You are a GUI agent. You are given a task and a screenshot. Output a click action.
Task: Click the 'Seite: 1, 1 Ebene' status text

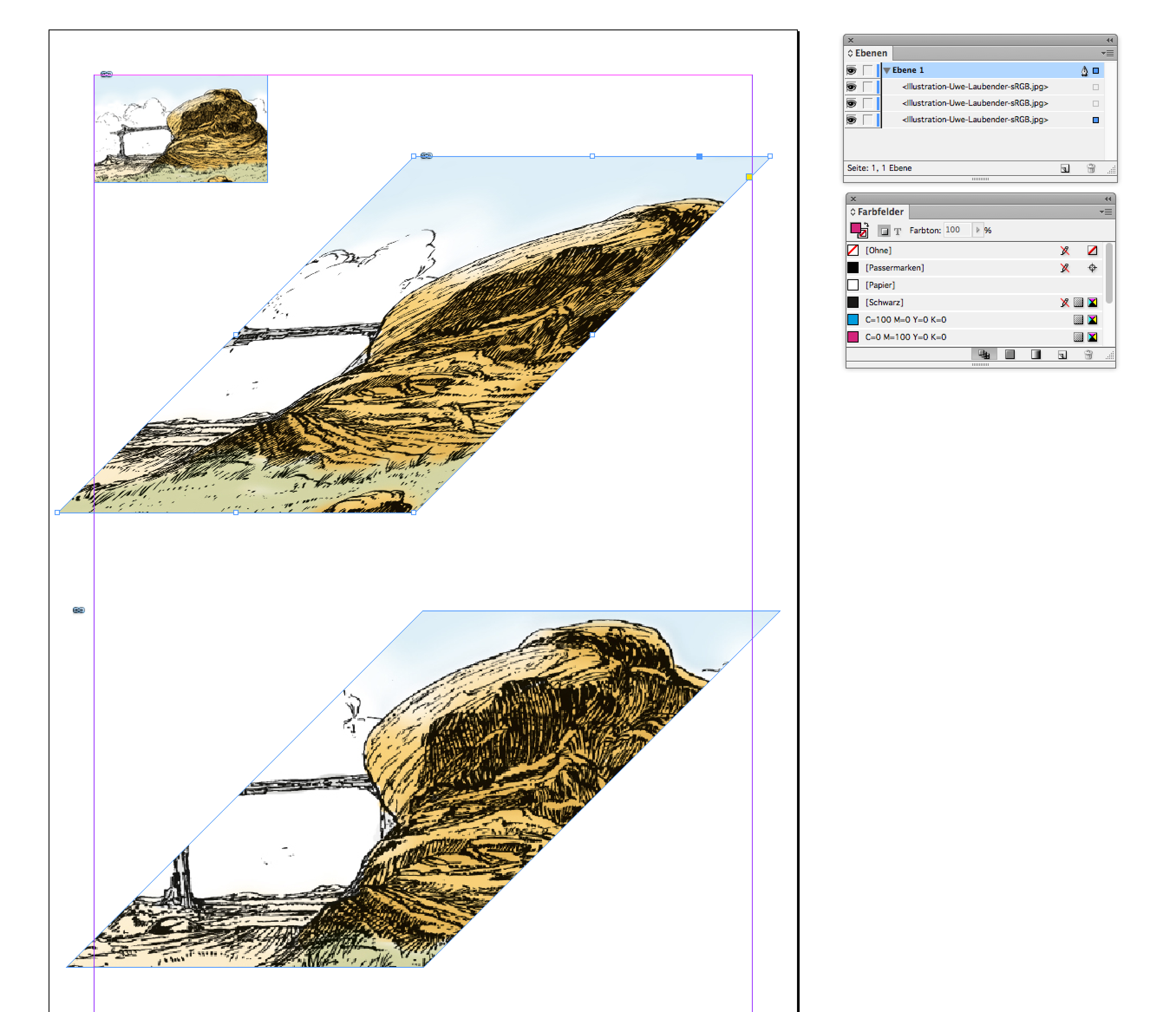click(879, 168)
